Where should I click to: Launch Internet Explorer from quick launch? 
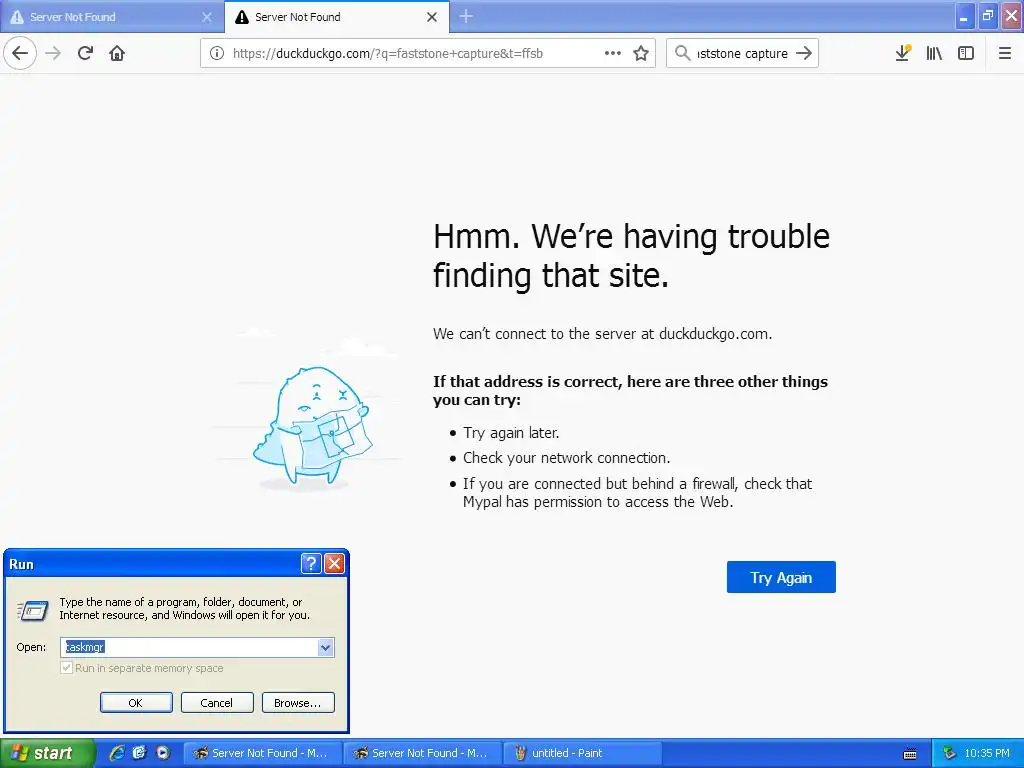pyautogui.click(x=117, y=753)
